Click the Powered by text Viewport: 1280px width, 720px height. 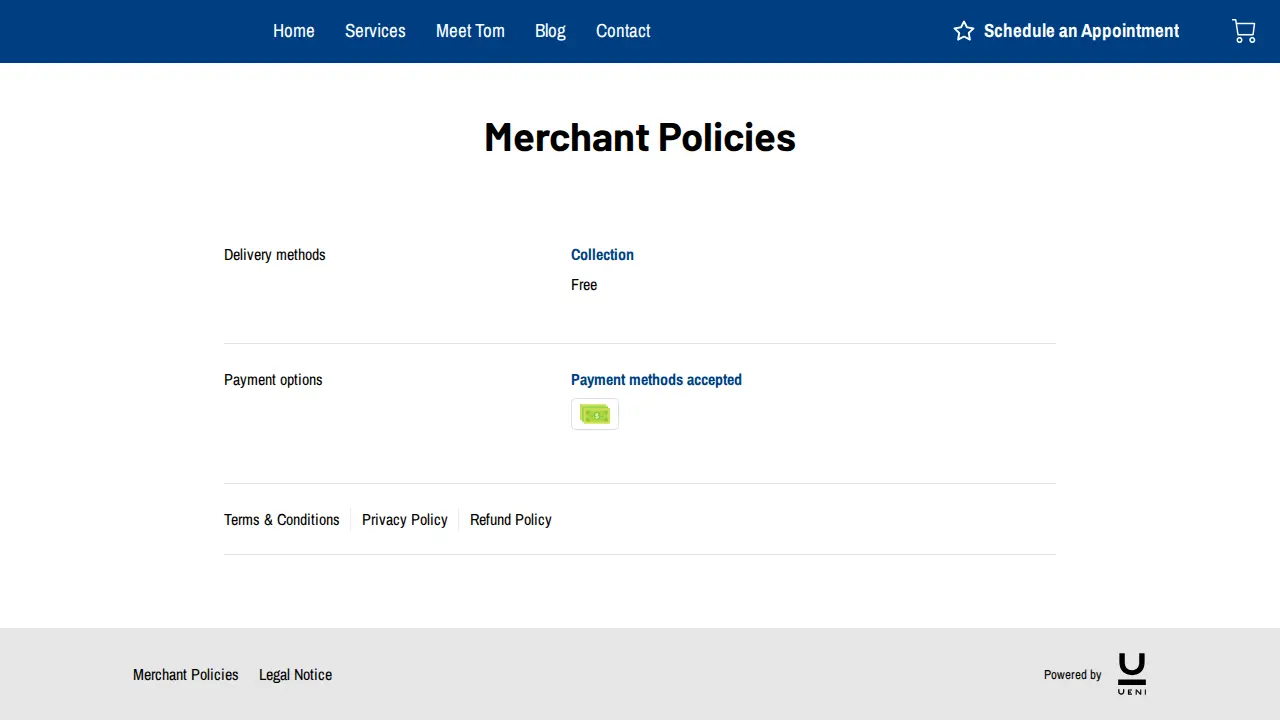(x=1073, y=675)
